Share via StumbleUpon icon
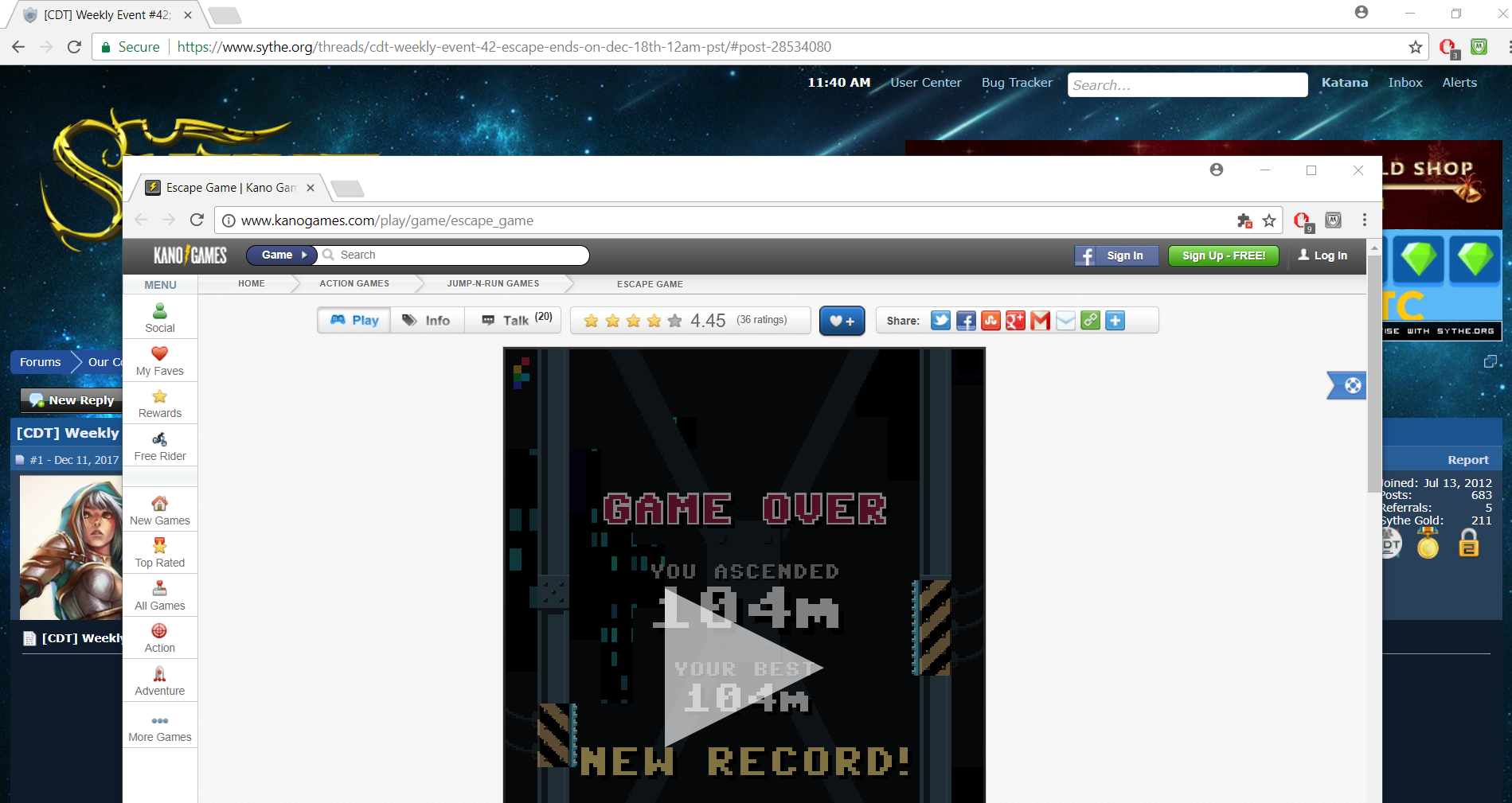Viewport: 1512px width, 803px height. [990, 321]
